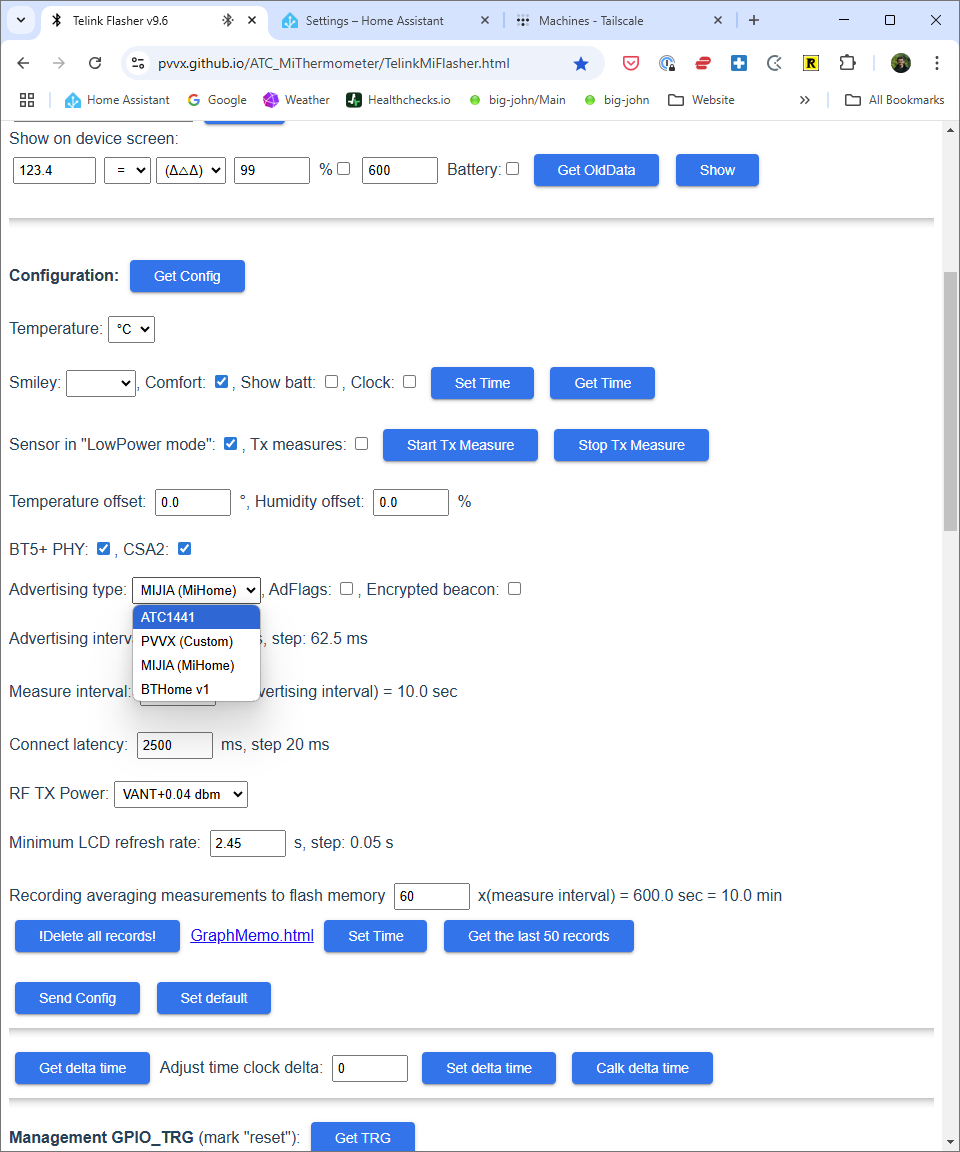Disable the BT5+ PHY checkbox
The image size is (960, 1152).
[103, 549]
